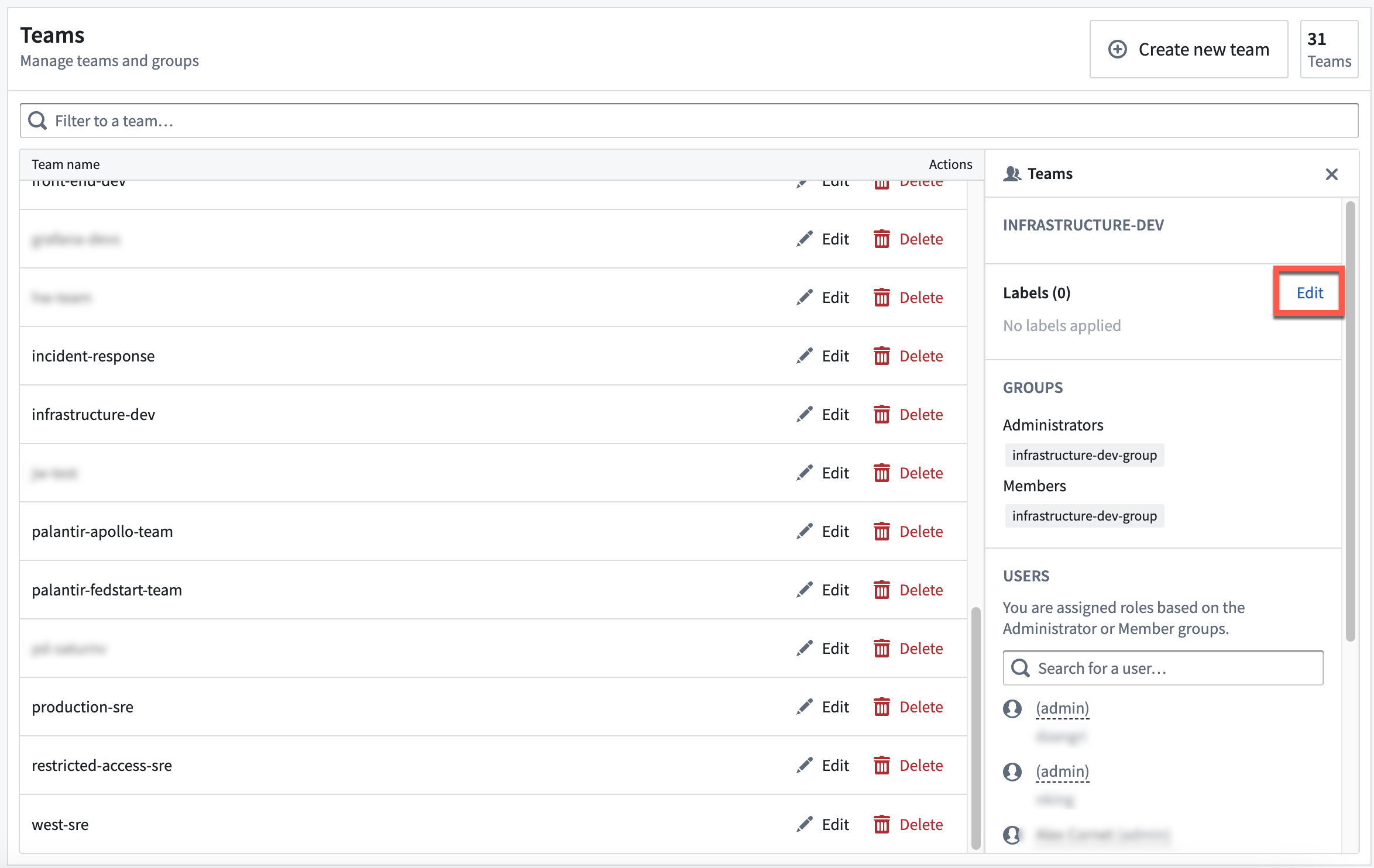Click trash icon for west-sre

click(x=882, y=824)
